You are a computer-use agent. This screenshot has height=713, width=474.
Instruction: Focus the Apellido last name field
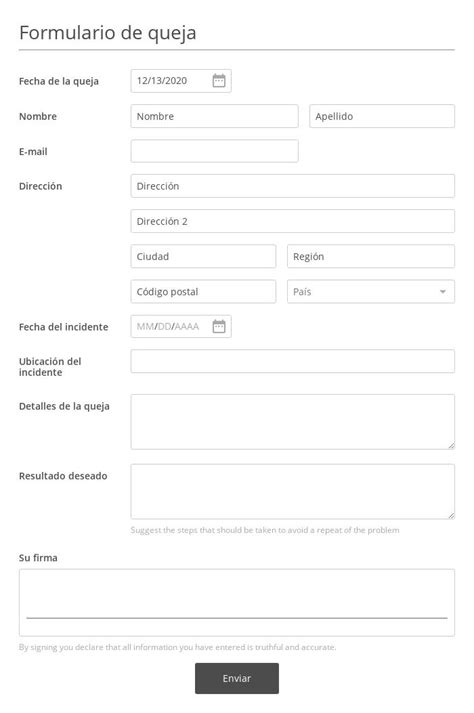click(382, 116)
